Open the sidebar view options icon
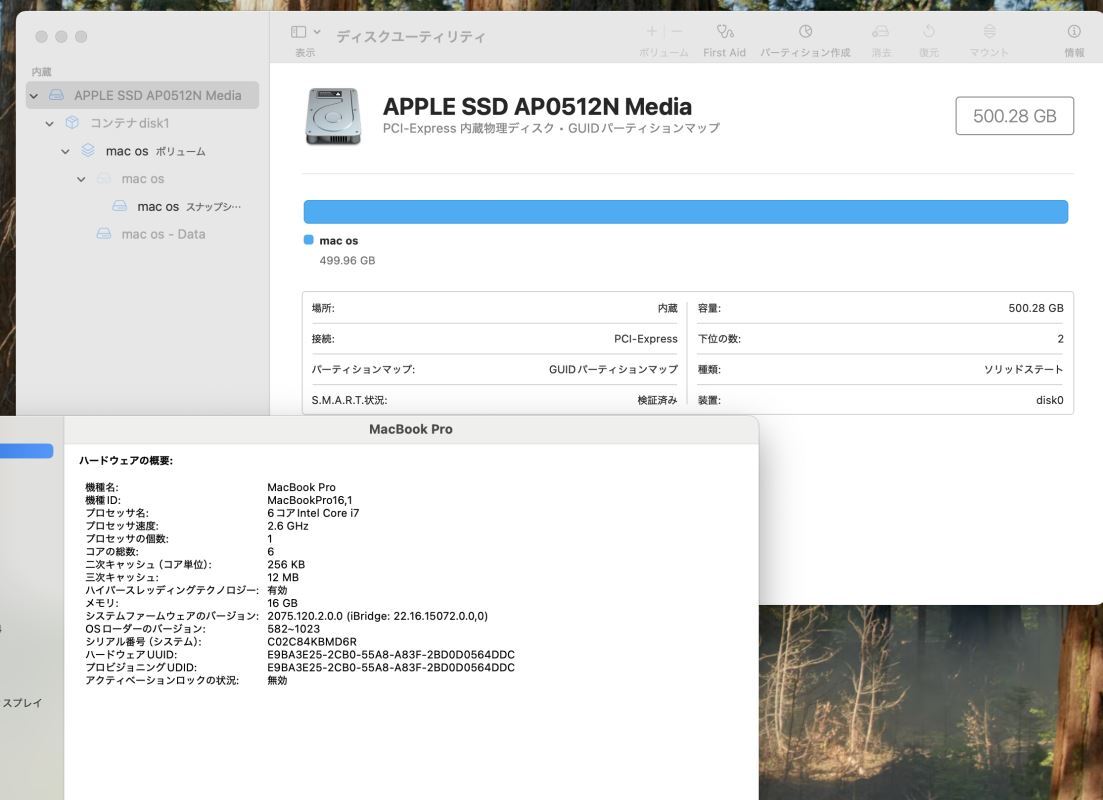 298,32
